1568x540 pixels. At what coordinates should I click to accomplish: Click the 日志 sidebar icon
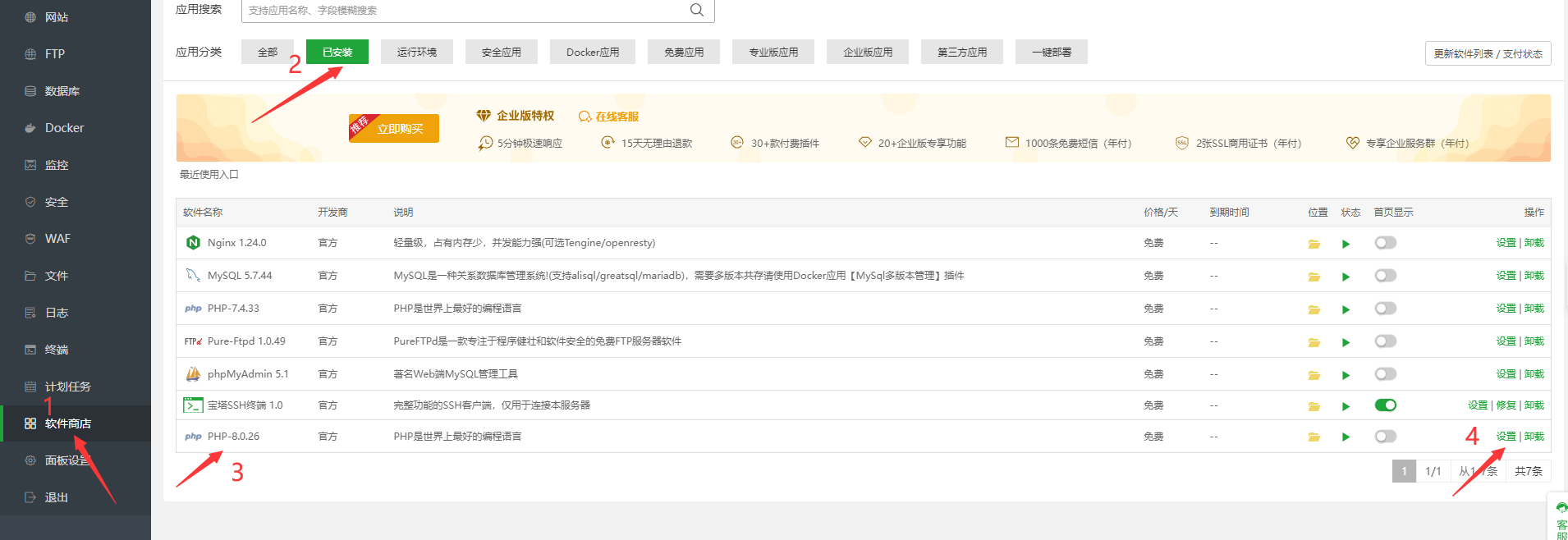tap(30, 313)
